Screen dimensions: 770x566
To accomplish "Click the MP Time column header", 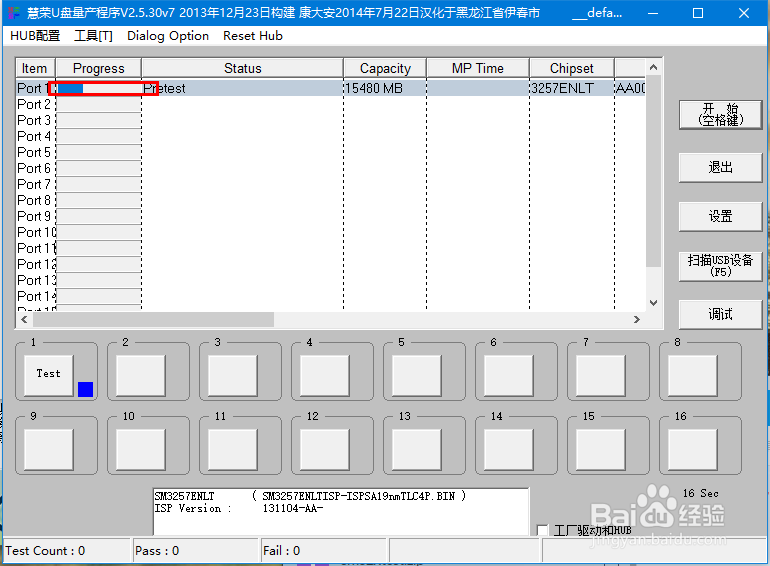I will (478, 68).
